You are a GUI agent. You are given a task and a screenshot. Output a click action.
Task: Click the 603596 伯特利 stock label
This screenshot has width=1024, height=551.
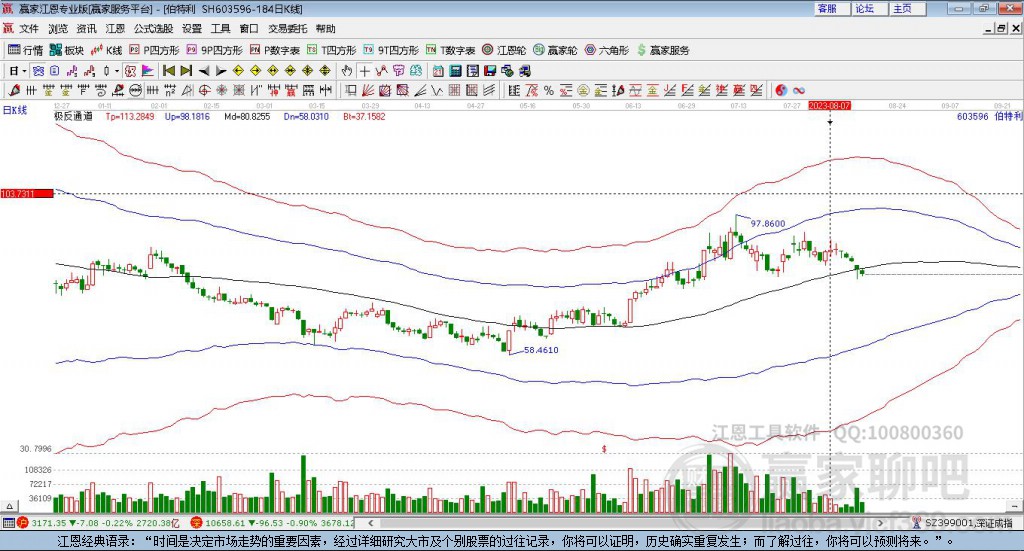(989, 116)
